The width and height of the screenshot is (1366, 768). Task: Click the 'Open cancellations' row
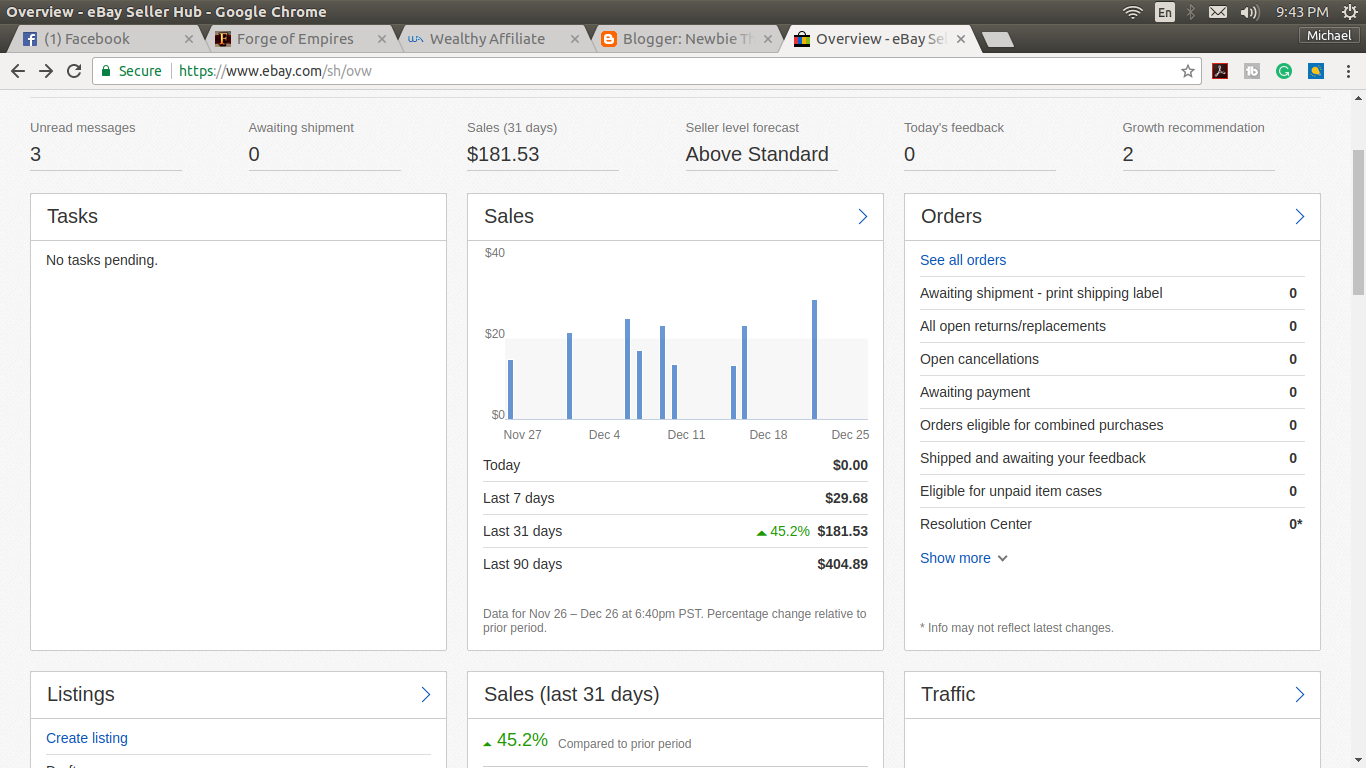pyautogui.click(x=1112, y=359)
